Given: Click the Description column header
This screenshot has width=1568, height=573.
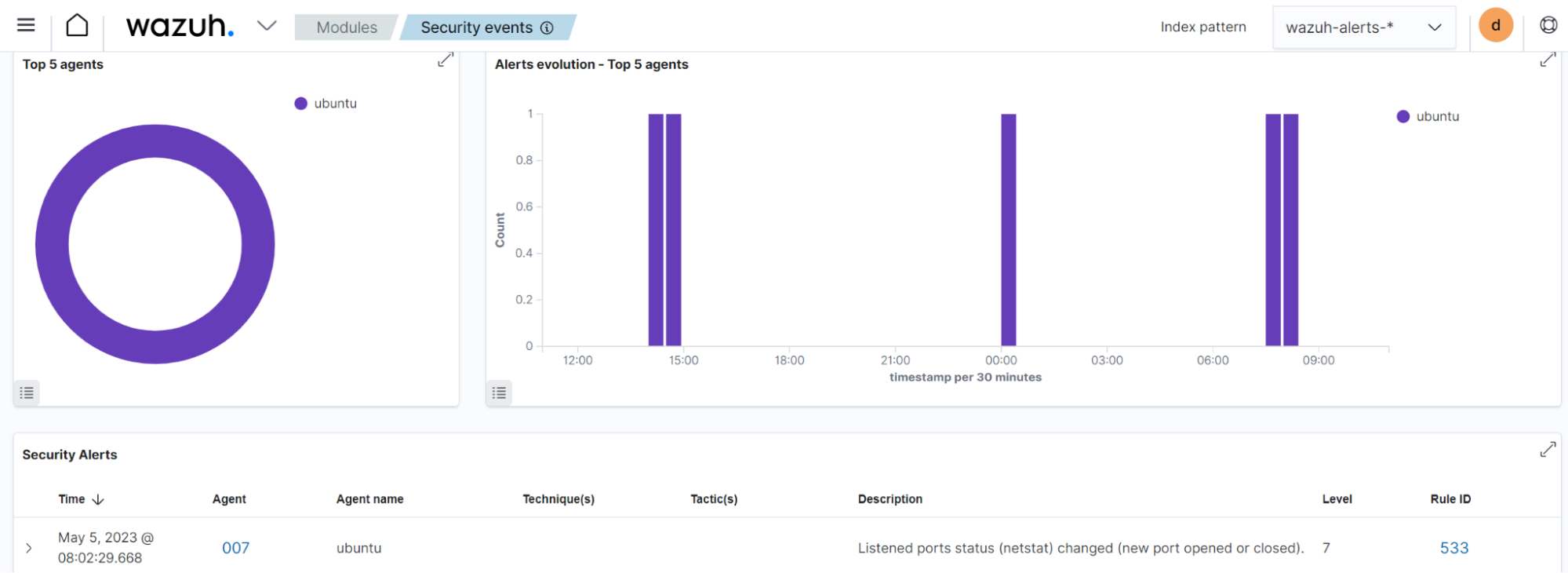Looking at the screenshot, I should click(x=890, y=499).
